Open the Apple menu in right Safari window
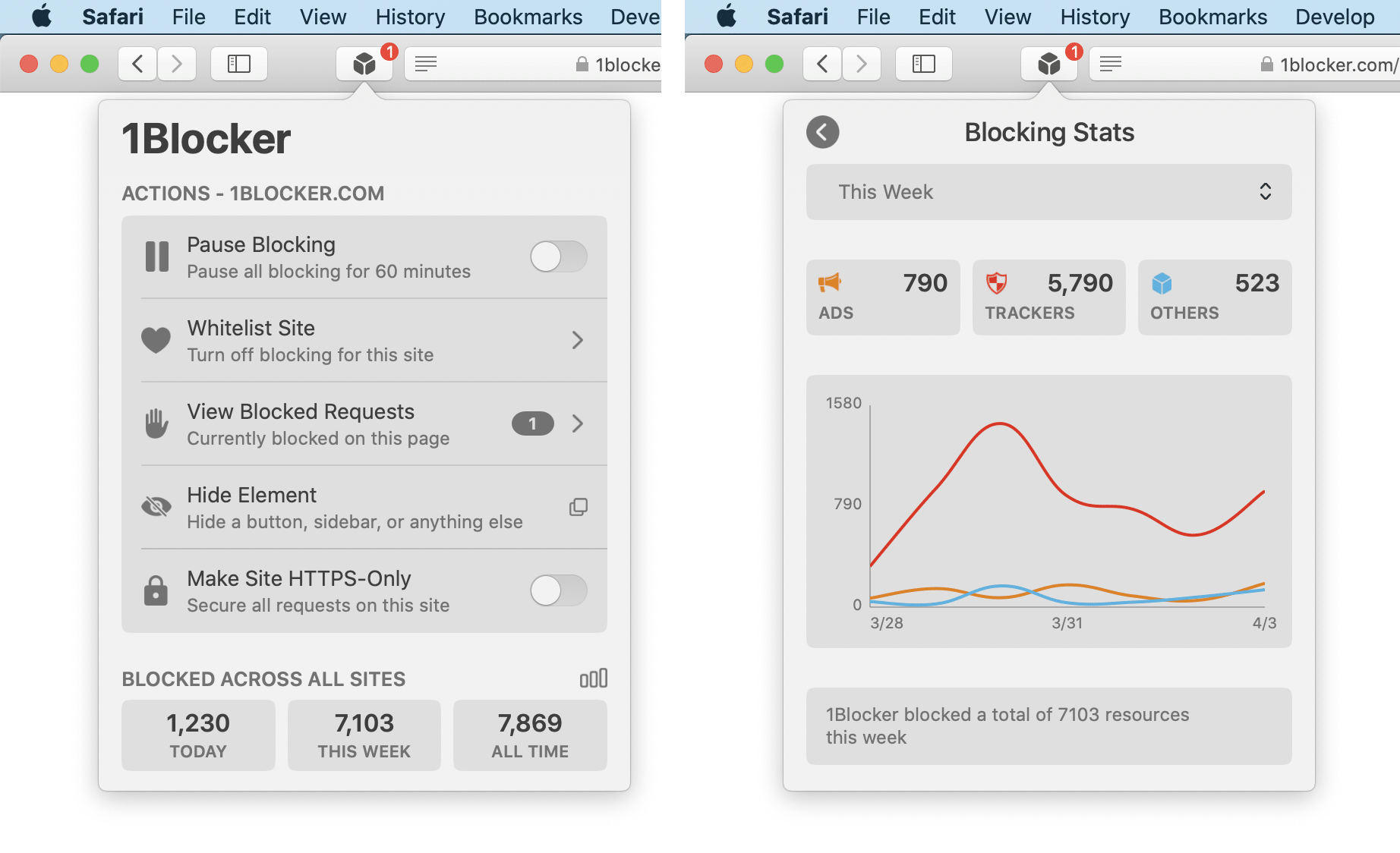This screenshot has width=1400, height=853. click(x=727, y=16)
